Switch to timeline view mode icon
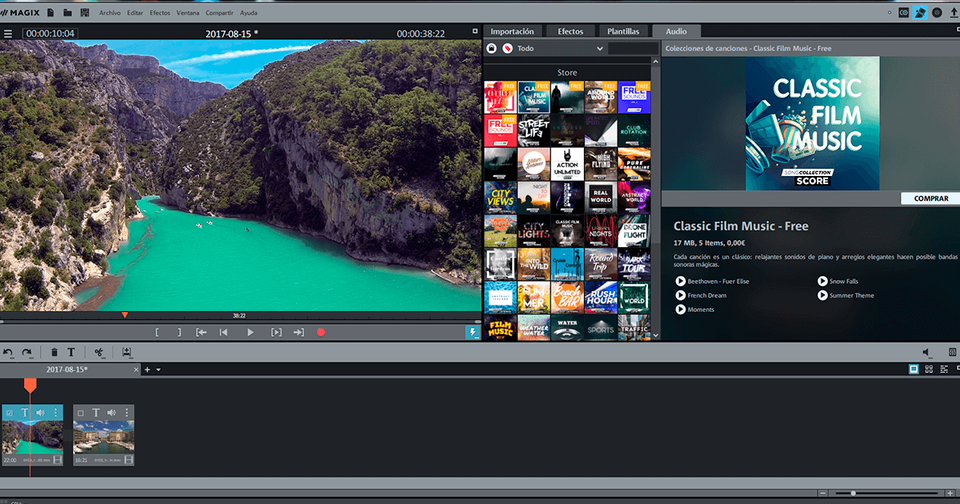Screen dimensions: 960x504 [x=944, y=369]
